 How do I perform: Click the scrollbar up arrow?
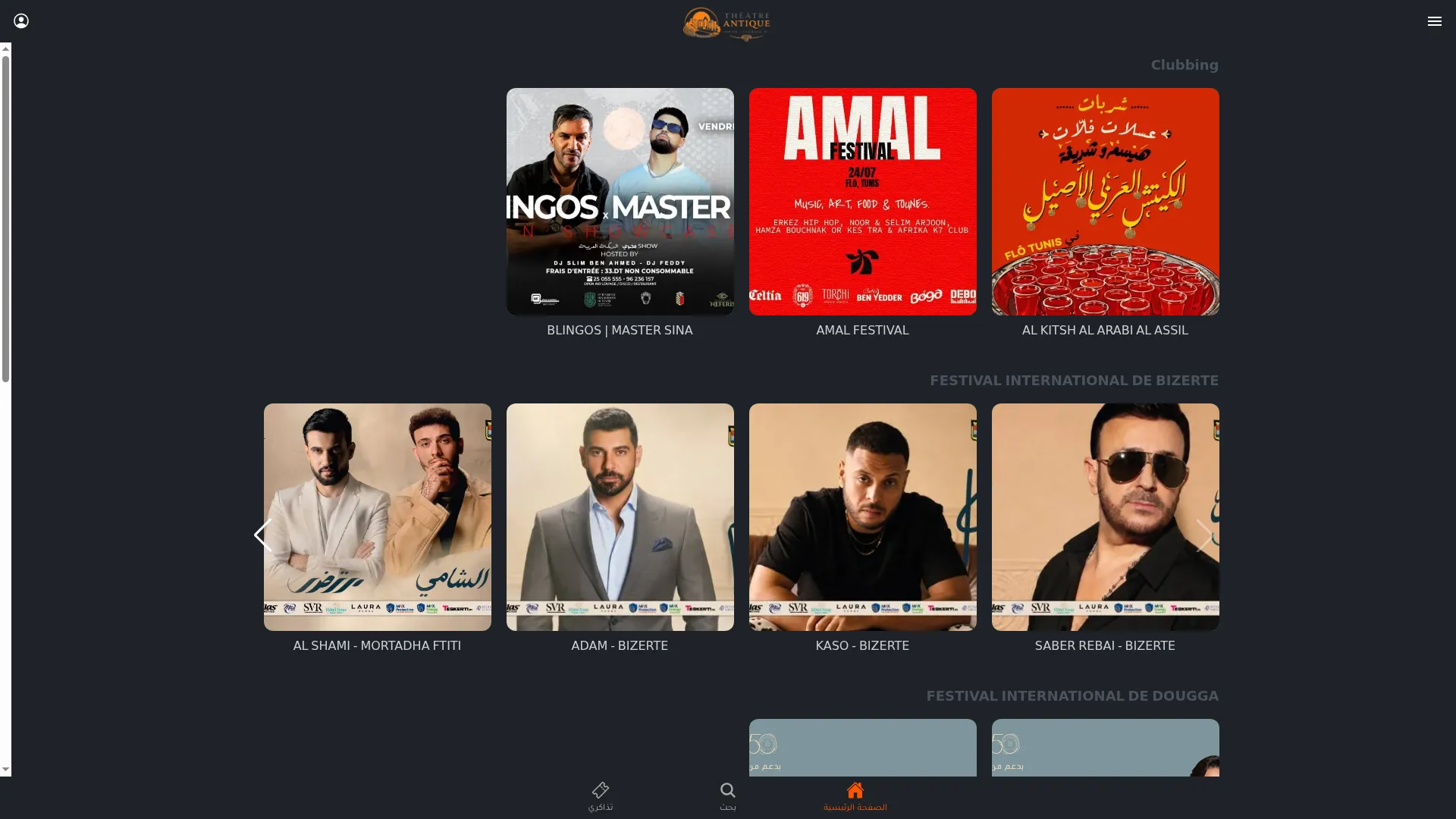[x=5, y=49]
